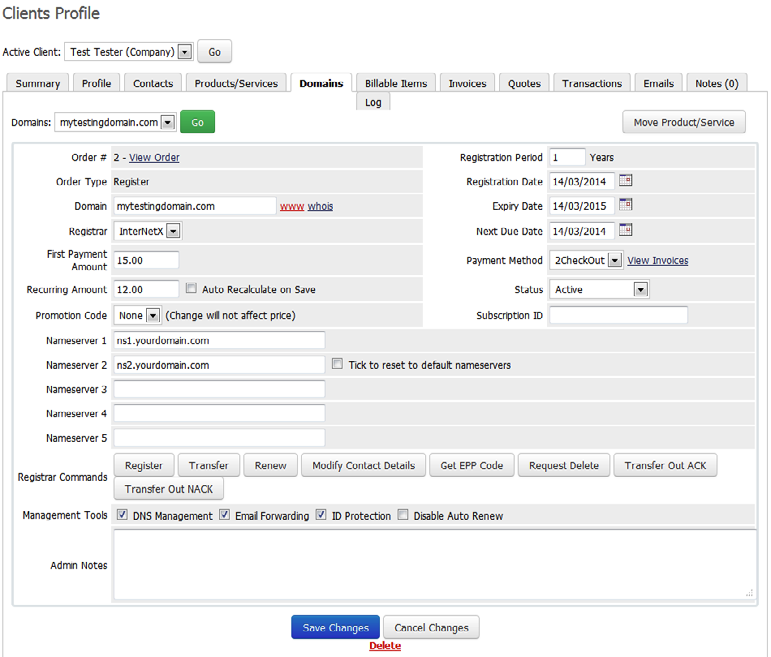Focus the Nameserver 1 field
The height and width of the screenshot is (657, 771).
(x=219, y=340)
